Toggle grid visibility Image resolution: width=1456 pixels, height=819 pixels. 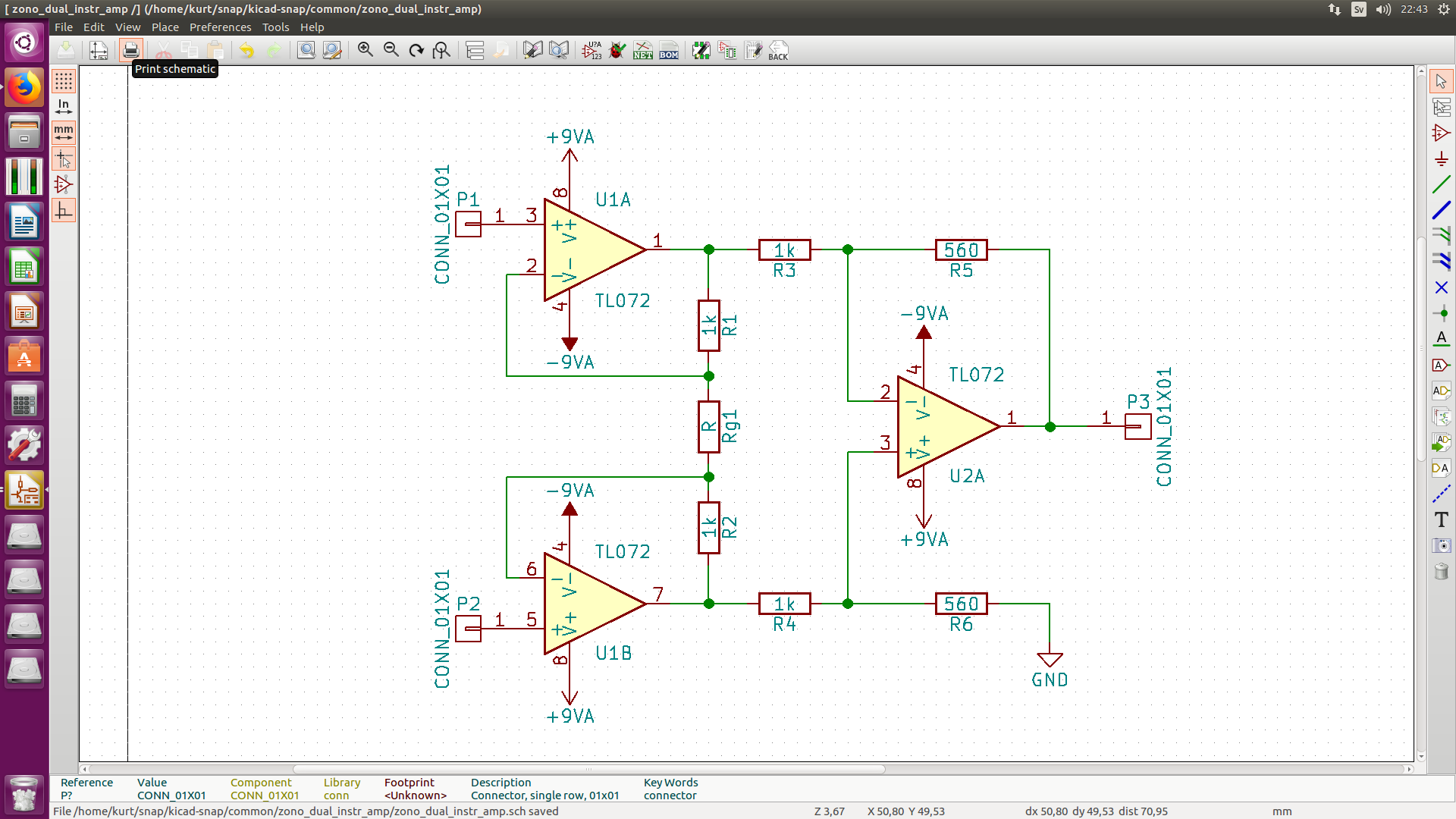click(x=64, y=80)
